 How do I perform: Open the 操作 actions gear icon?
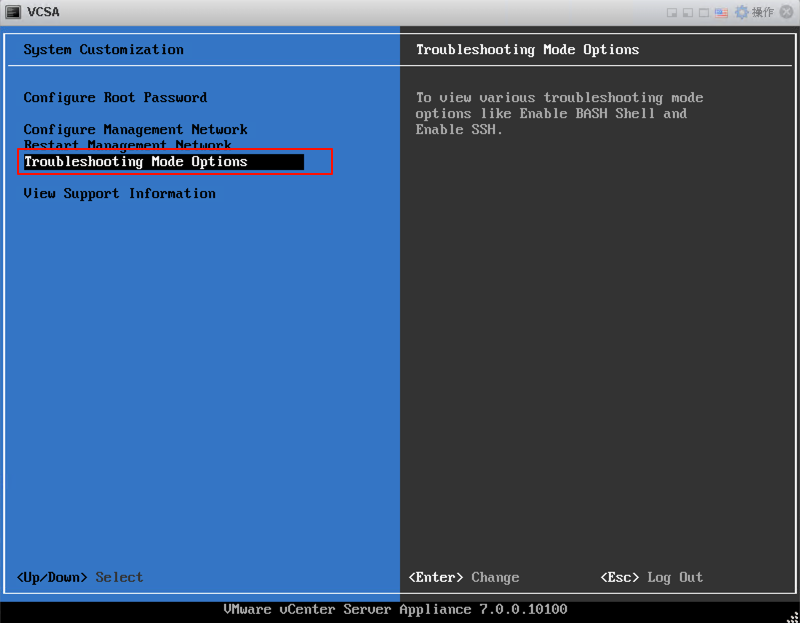(741, 12)
